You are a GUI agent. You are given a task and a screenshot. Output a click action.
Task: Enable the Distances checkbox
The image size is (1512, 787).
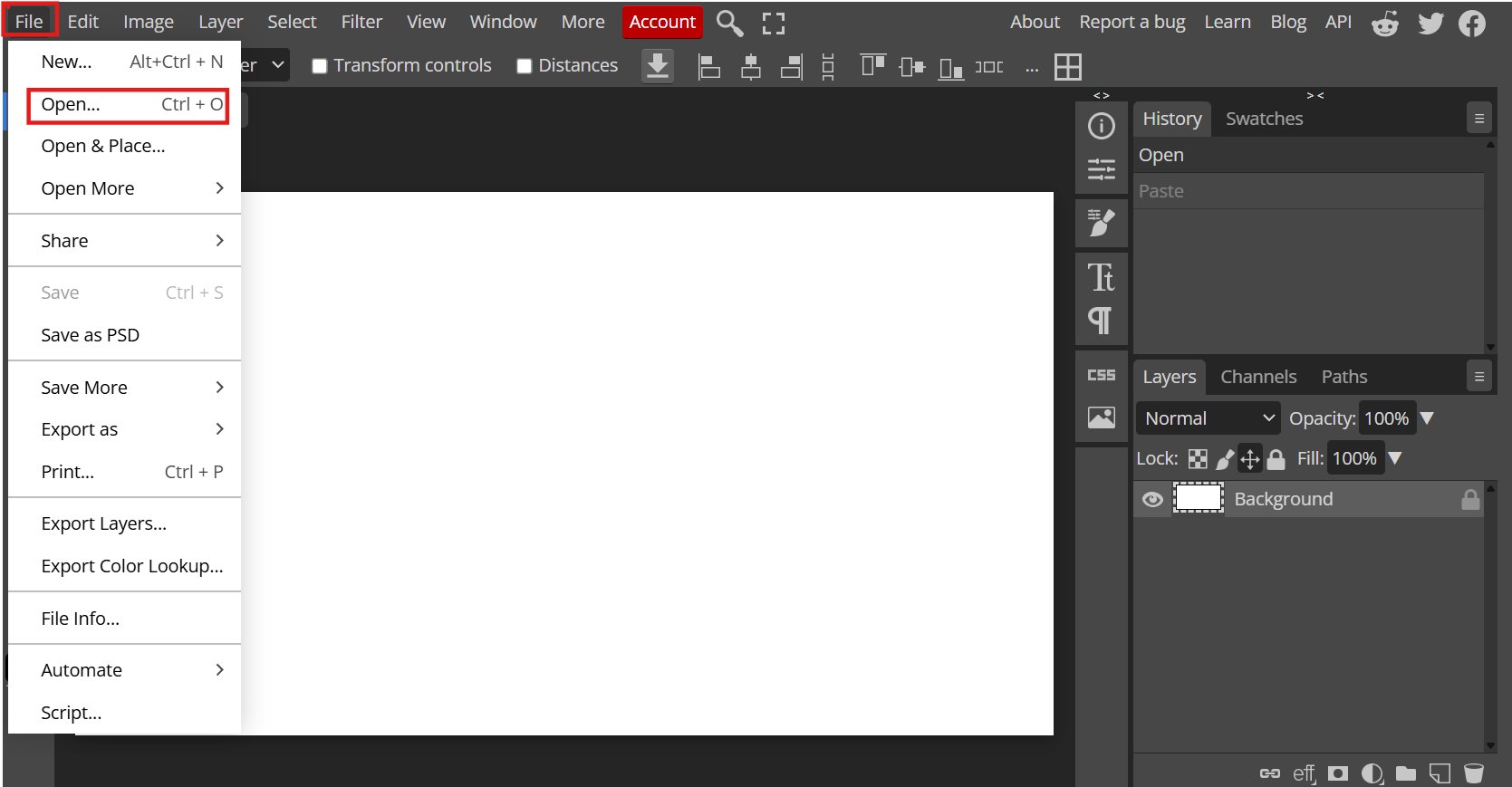click(524, 66)
